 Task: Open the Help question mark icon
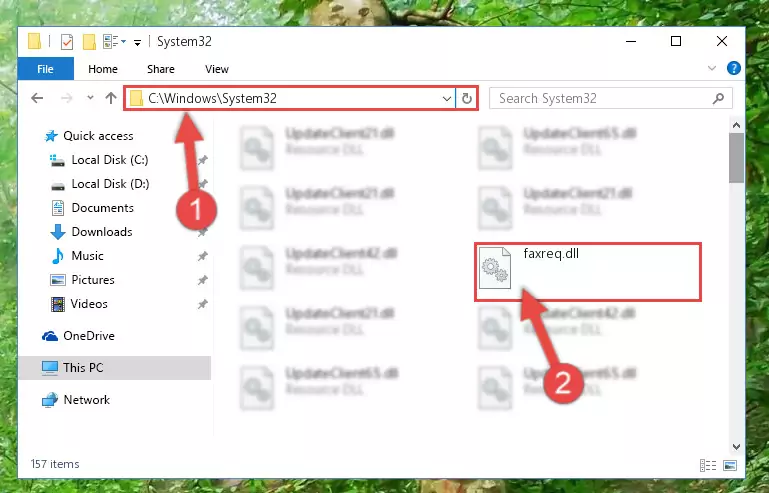point(733,68)
